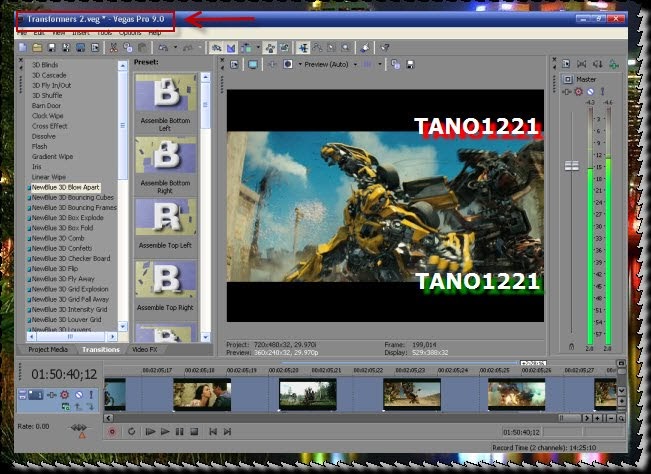
Task: Click the What's This help icon
Action: pyautogui.click(x=385, y=48)
